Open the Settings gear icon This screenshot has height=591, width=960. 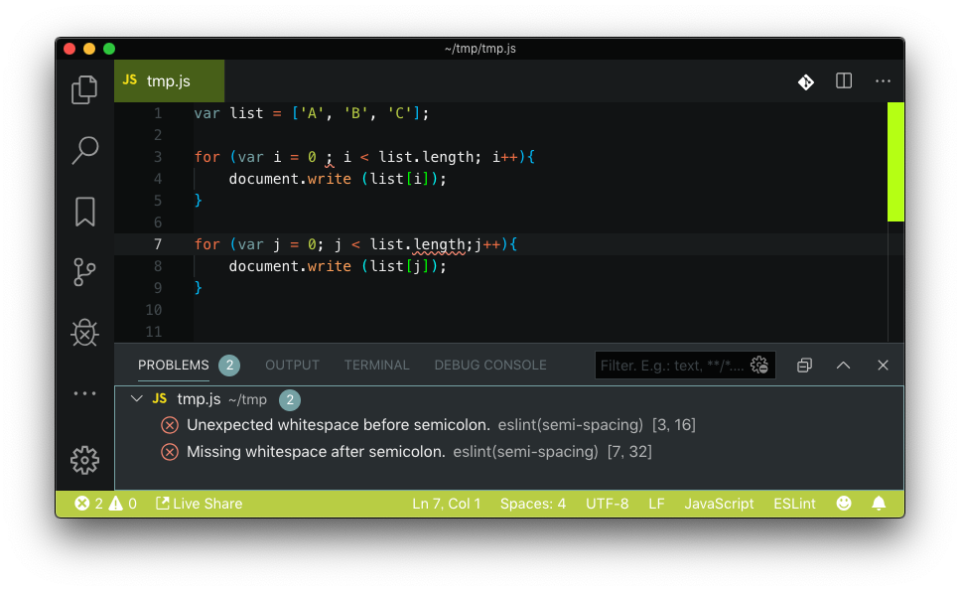[x=84, y=460]
